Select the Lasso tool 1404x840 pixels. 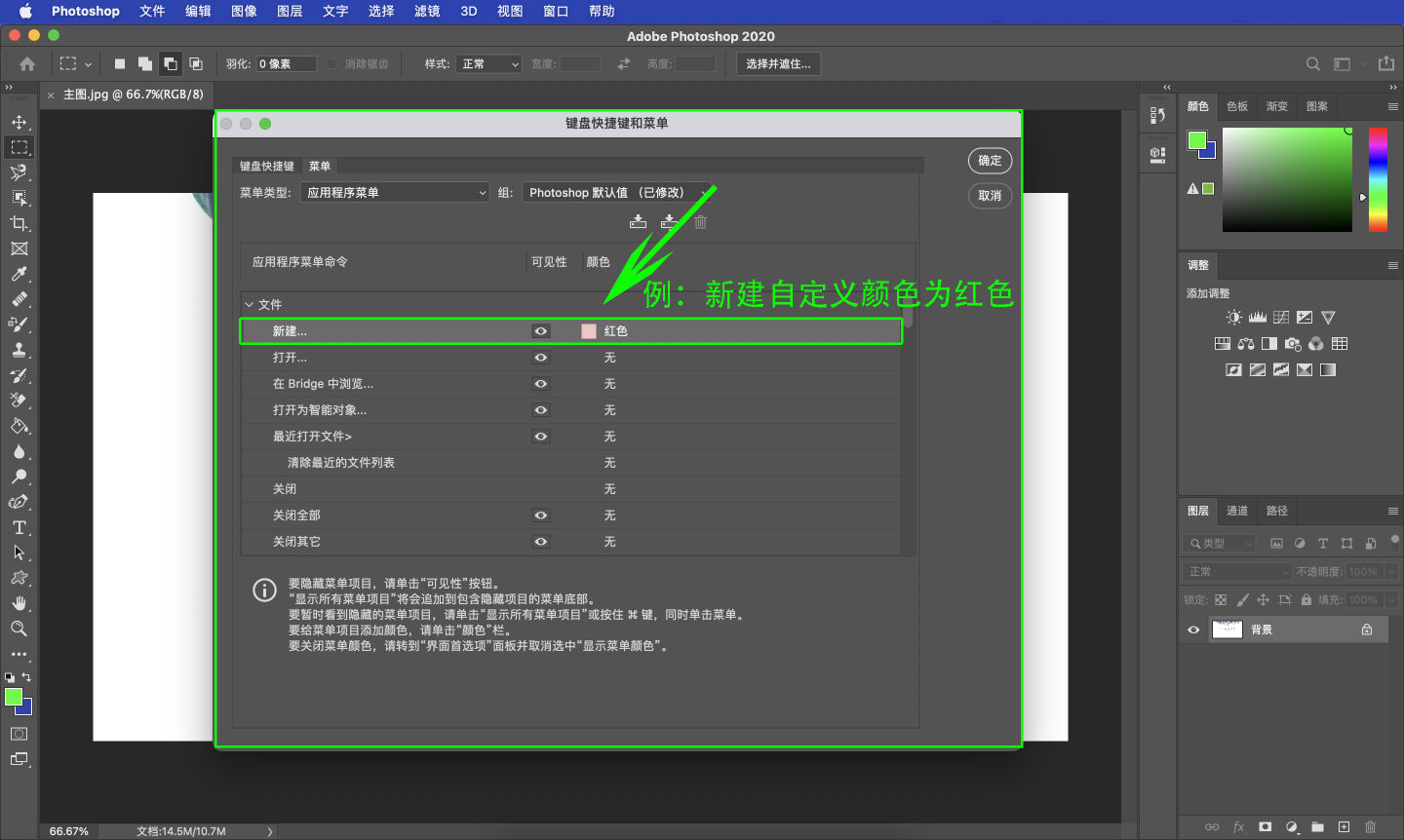coord(19,172)
